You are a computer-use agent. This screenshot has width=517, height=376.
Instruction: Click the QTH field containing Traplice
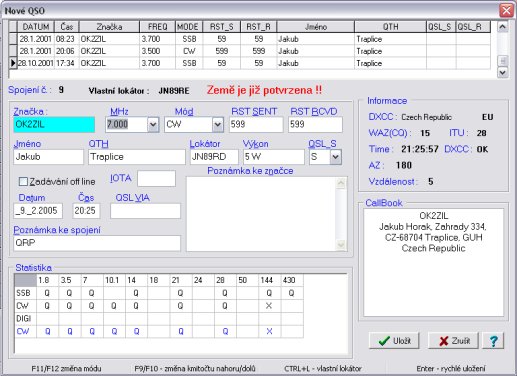[x=137, y=157]
